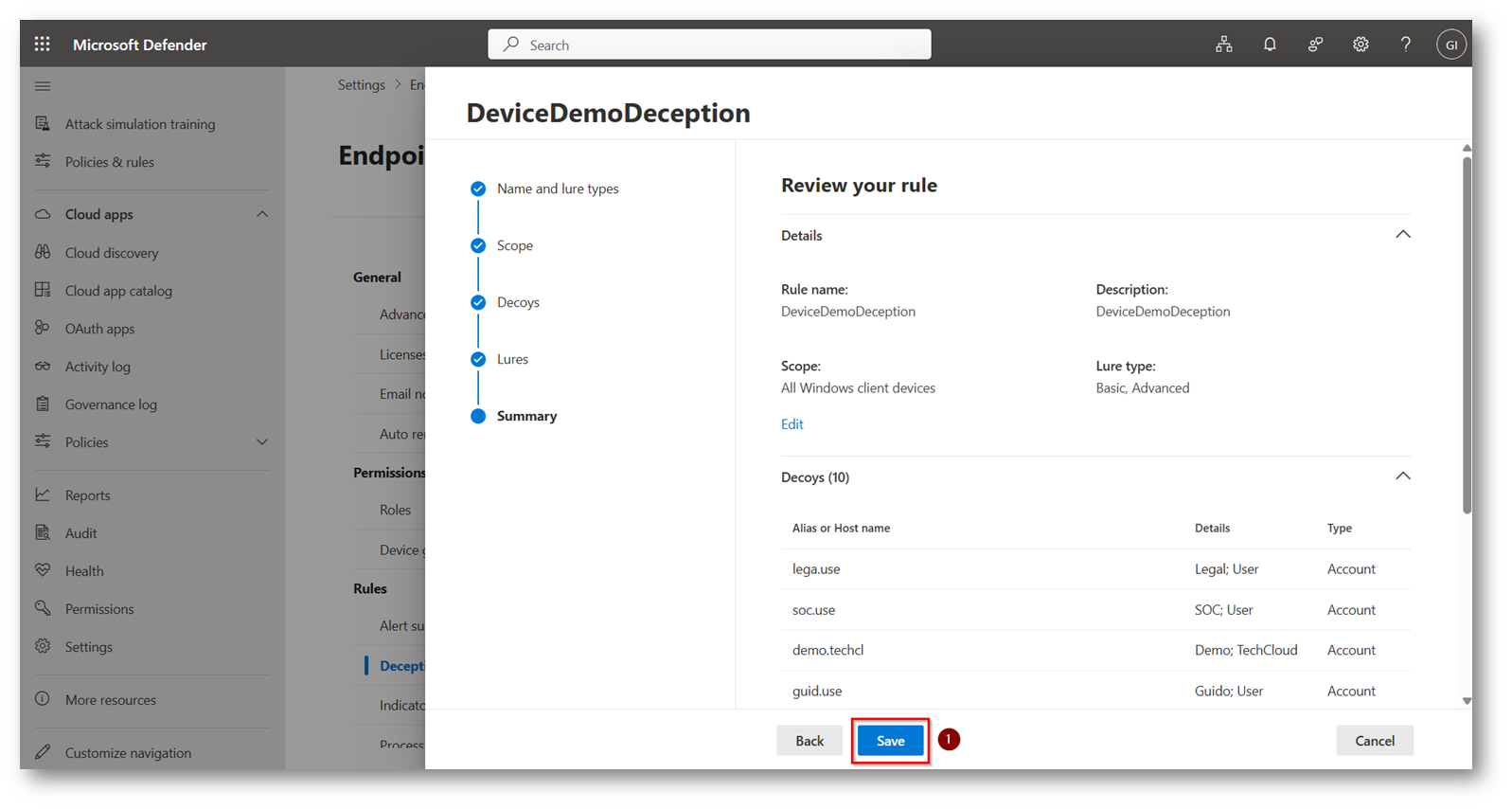Select the soc.use decoy row
The image size is (1512, 809).
[1095, 610]
